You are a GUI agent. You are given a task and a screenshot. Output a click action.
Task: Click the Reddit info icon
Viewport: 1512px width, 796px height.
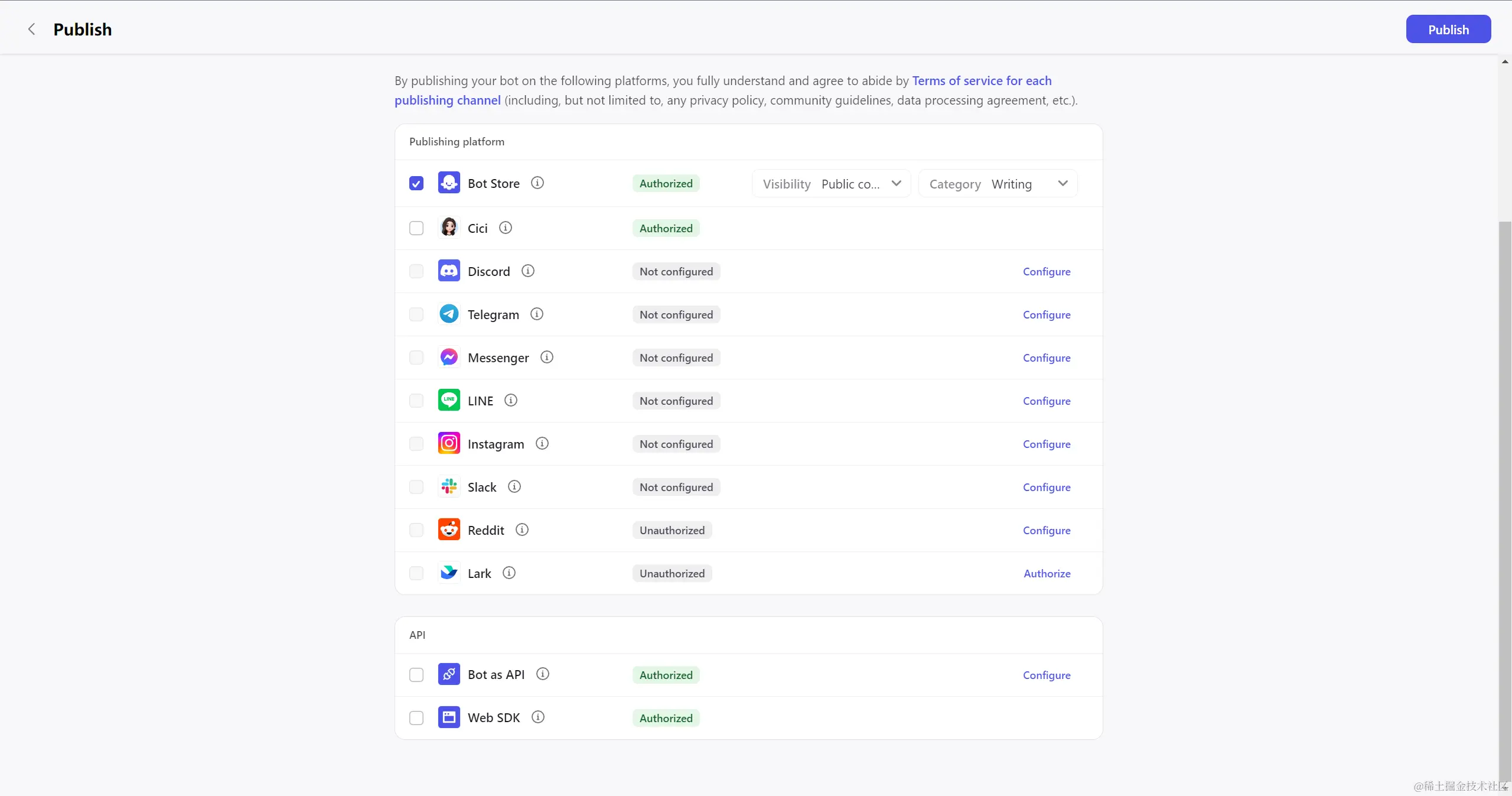point(522,530)
